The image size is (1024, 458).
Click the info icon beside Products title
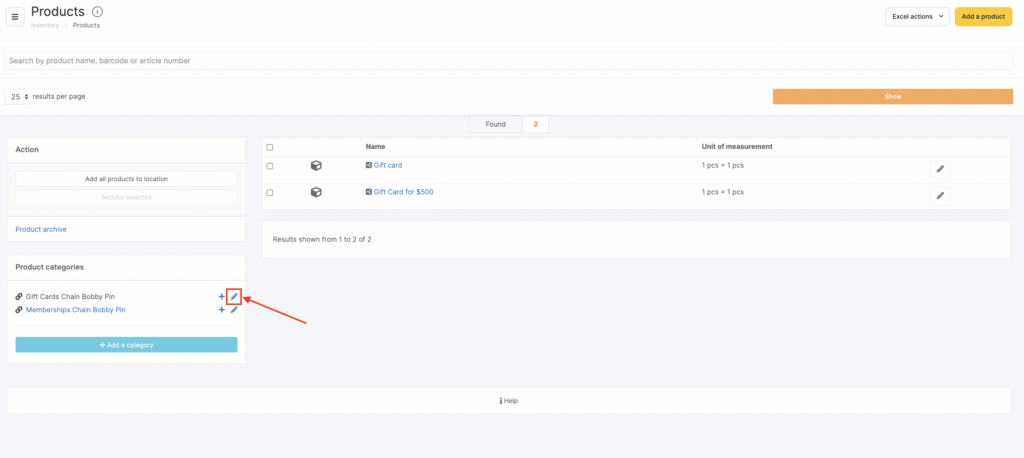point(97,12)
